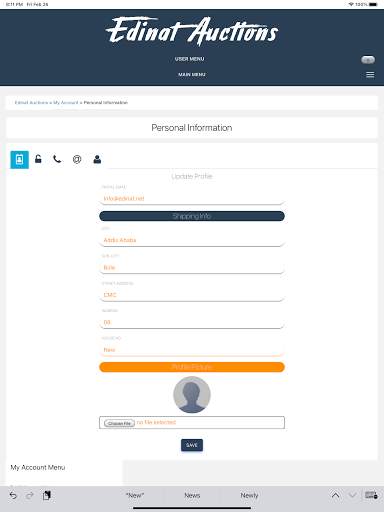Go to My Account breadcrumb link
This screenshot has height=512, width=384.
pos(66,103)
